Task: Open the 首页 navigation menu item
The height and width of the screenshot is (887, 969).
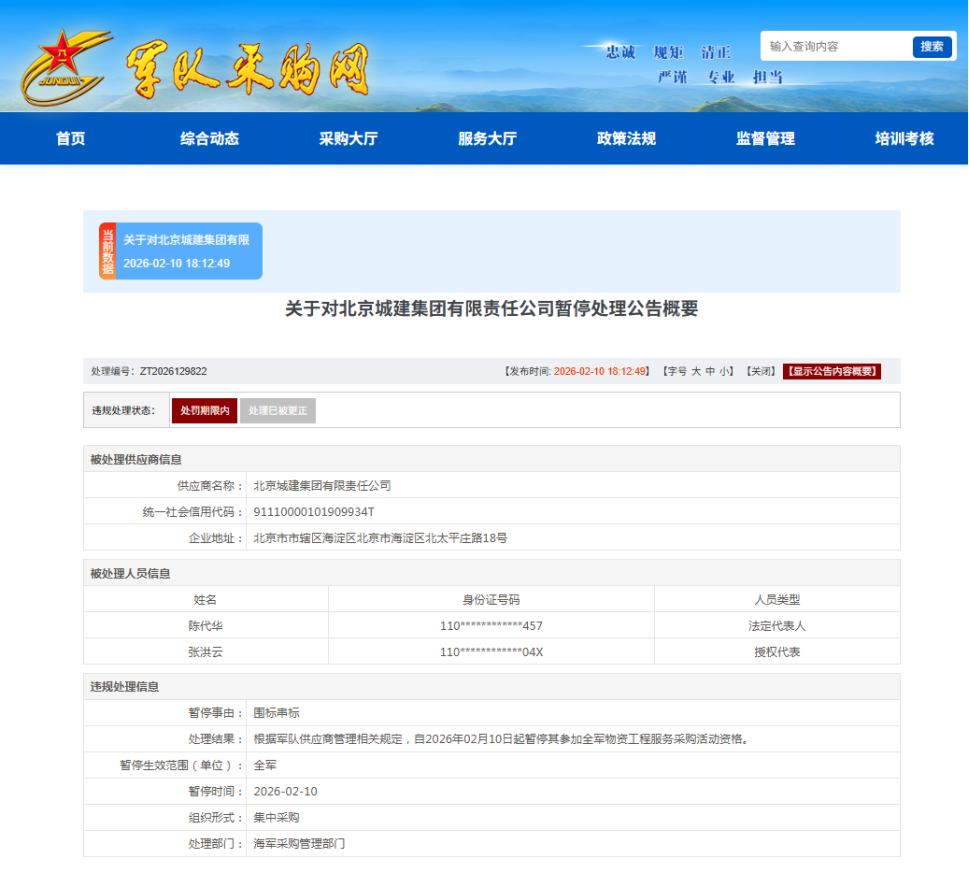Action: click(69, 139)
